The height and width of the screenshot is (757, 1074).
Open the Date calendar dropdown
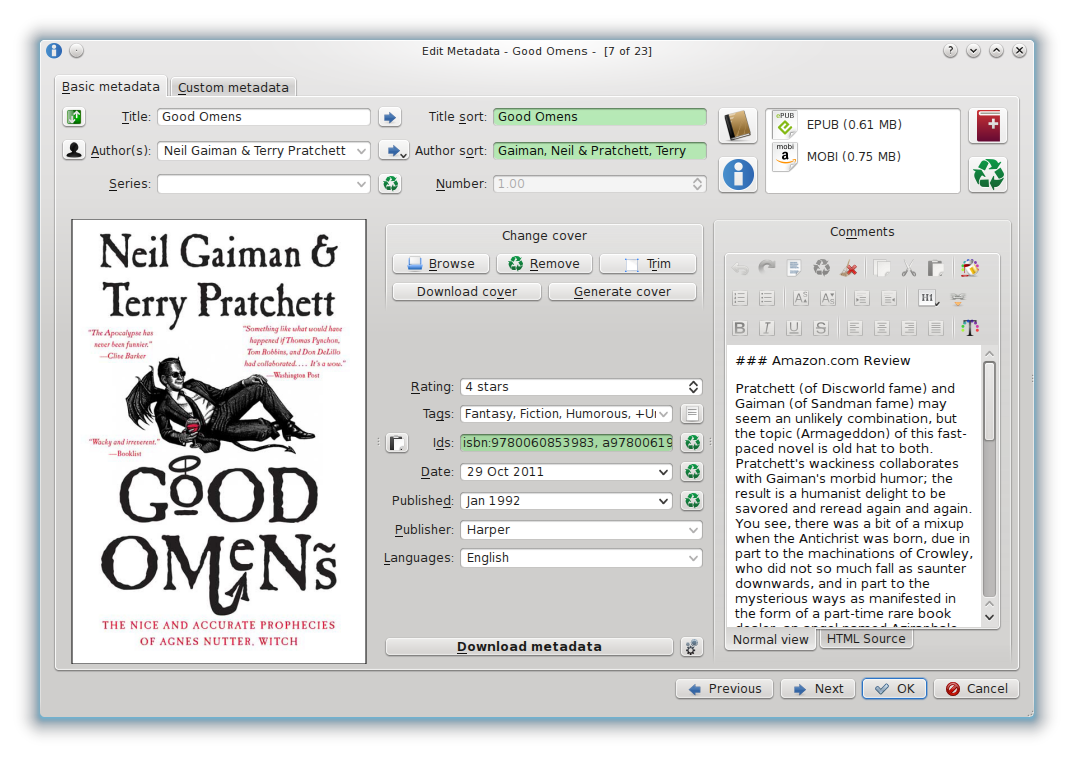tap(663, 472)
